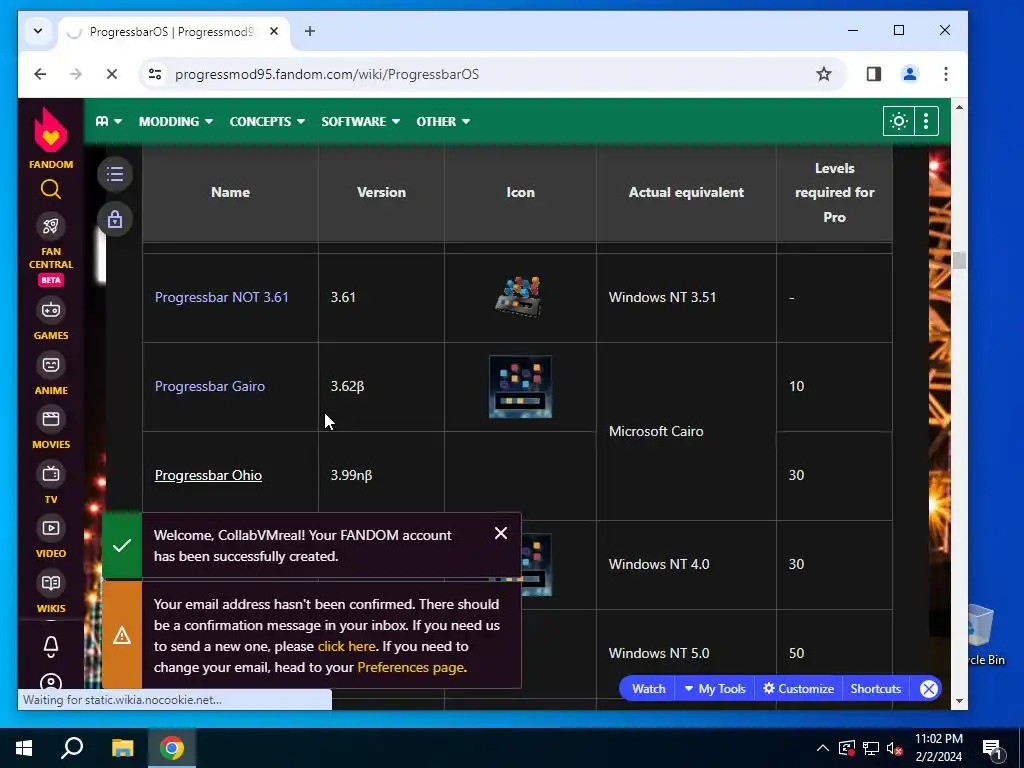Viewport: 1024px width, 768px height.
Task: Open the user profile avatar in Fandom sidebar
Action: click(x=50, y=683)
